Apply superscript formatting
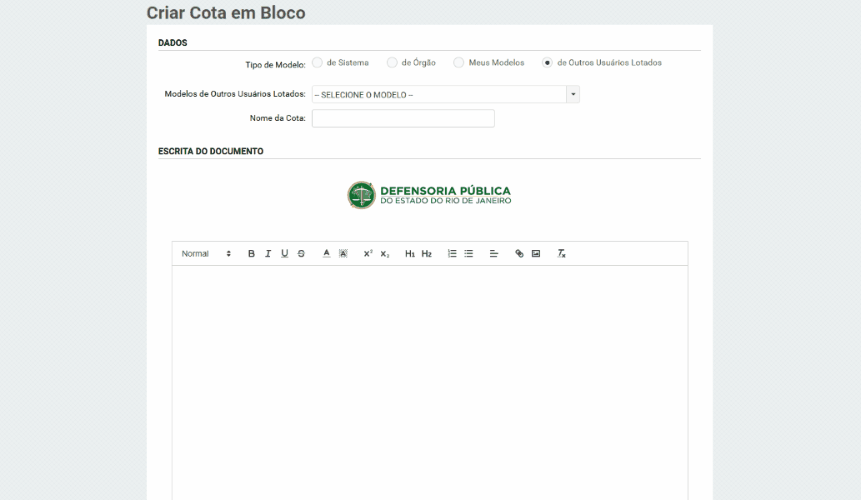 tap(368, 254)
